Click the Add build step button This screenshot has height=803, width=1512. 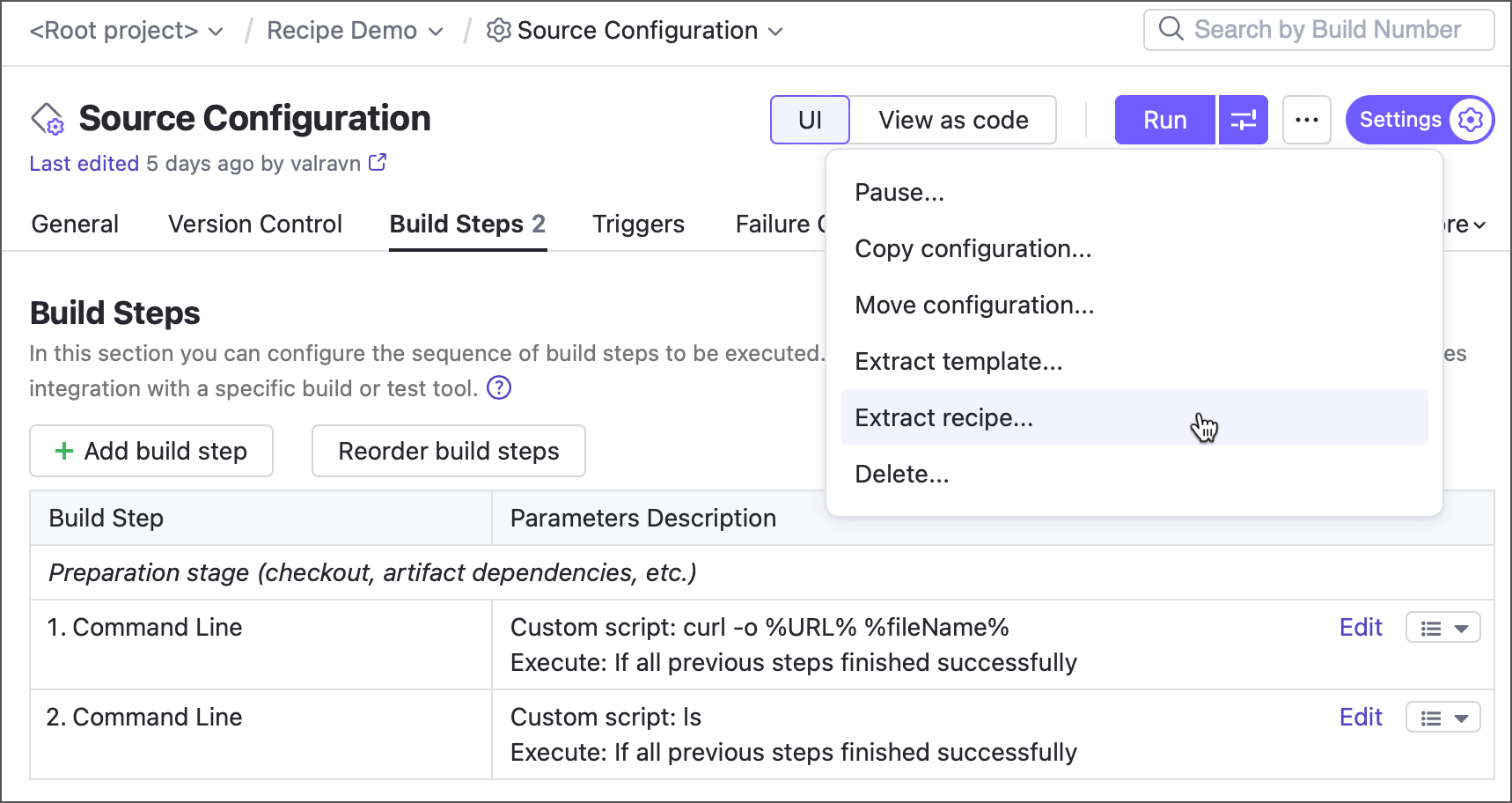click(x=151, y=451)
